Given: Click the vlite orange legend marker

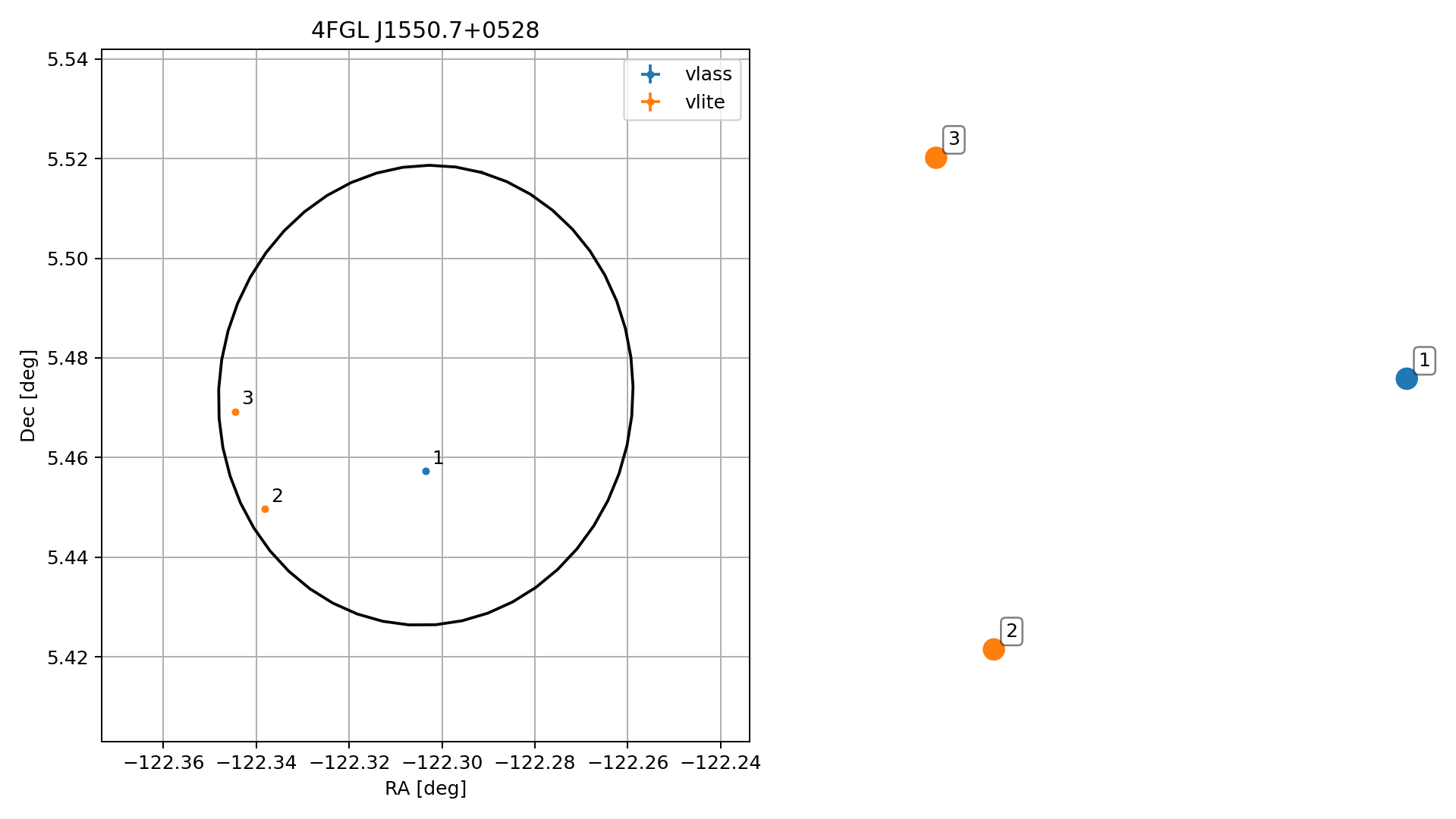Looking at the screenshot, I should (650, 102).
